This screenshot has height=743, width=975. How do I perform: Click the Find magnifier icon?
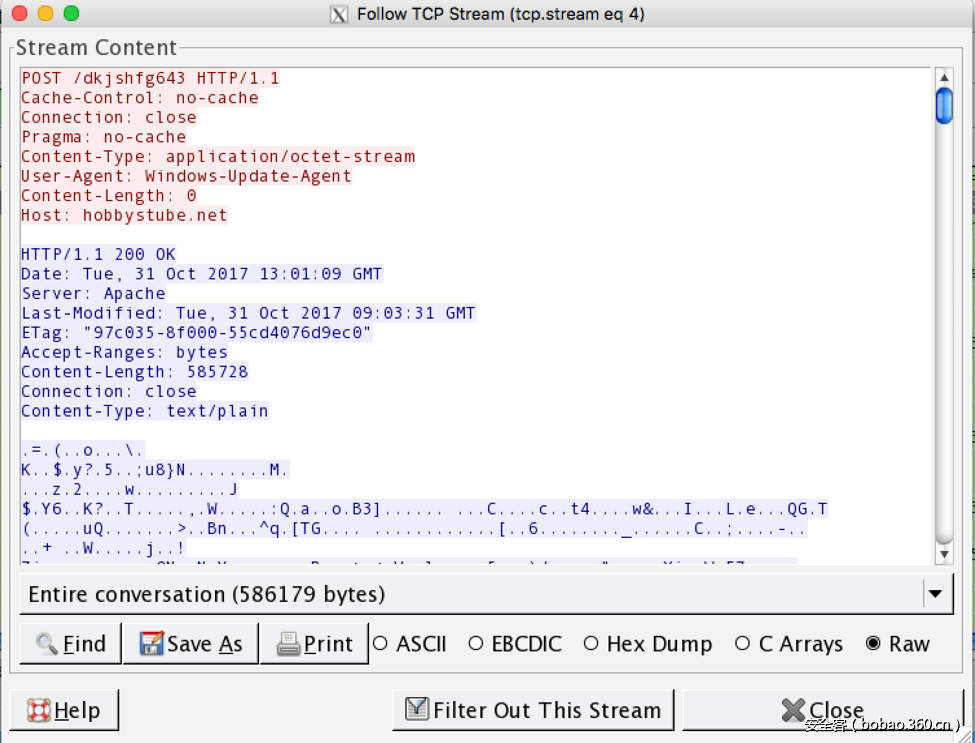[46, 644]
